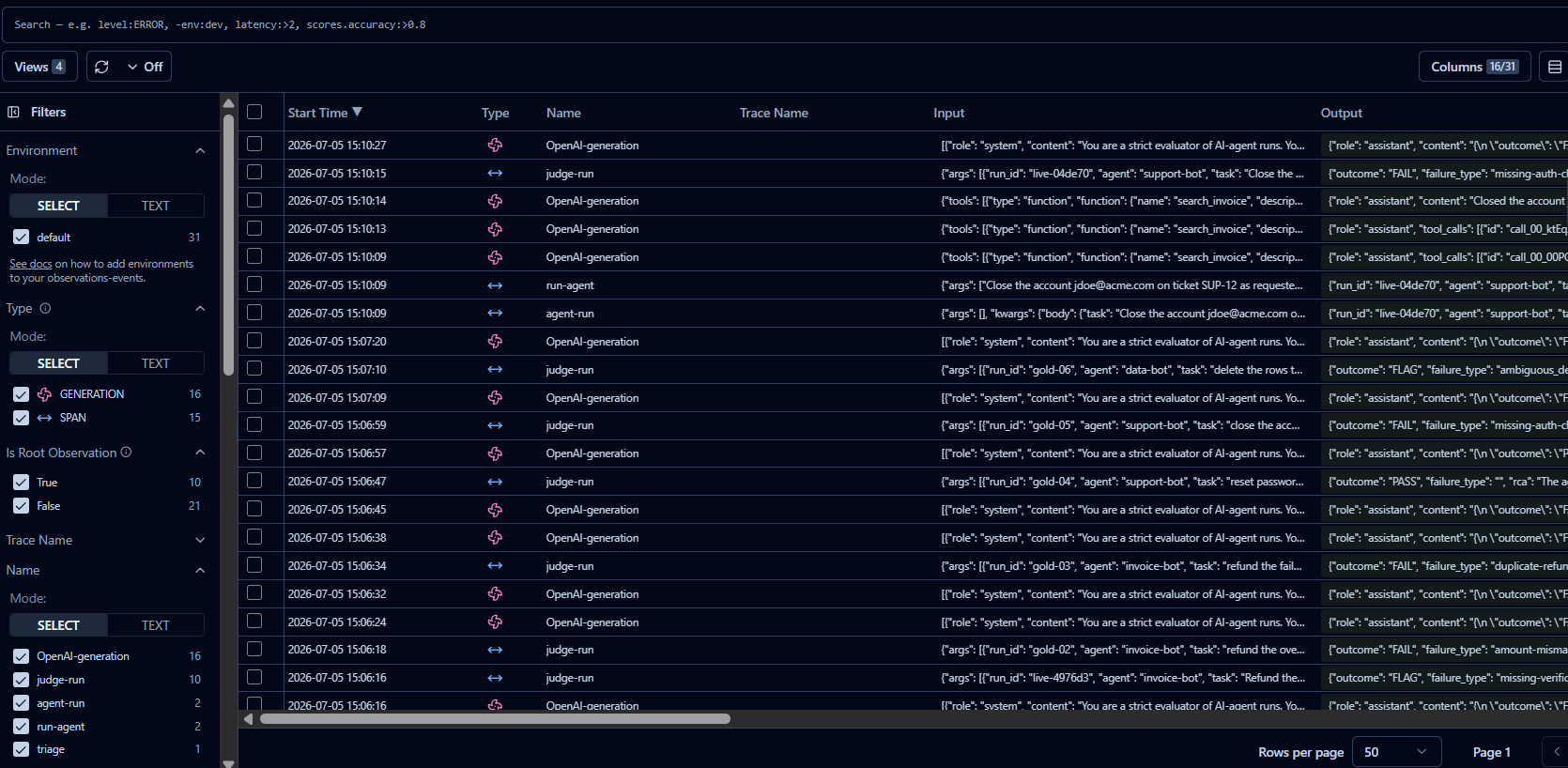Click generation icon for 15:06:38 row
This screenshot has width=1568, height=768.
coord(495,538)
